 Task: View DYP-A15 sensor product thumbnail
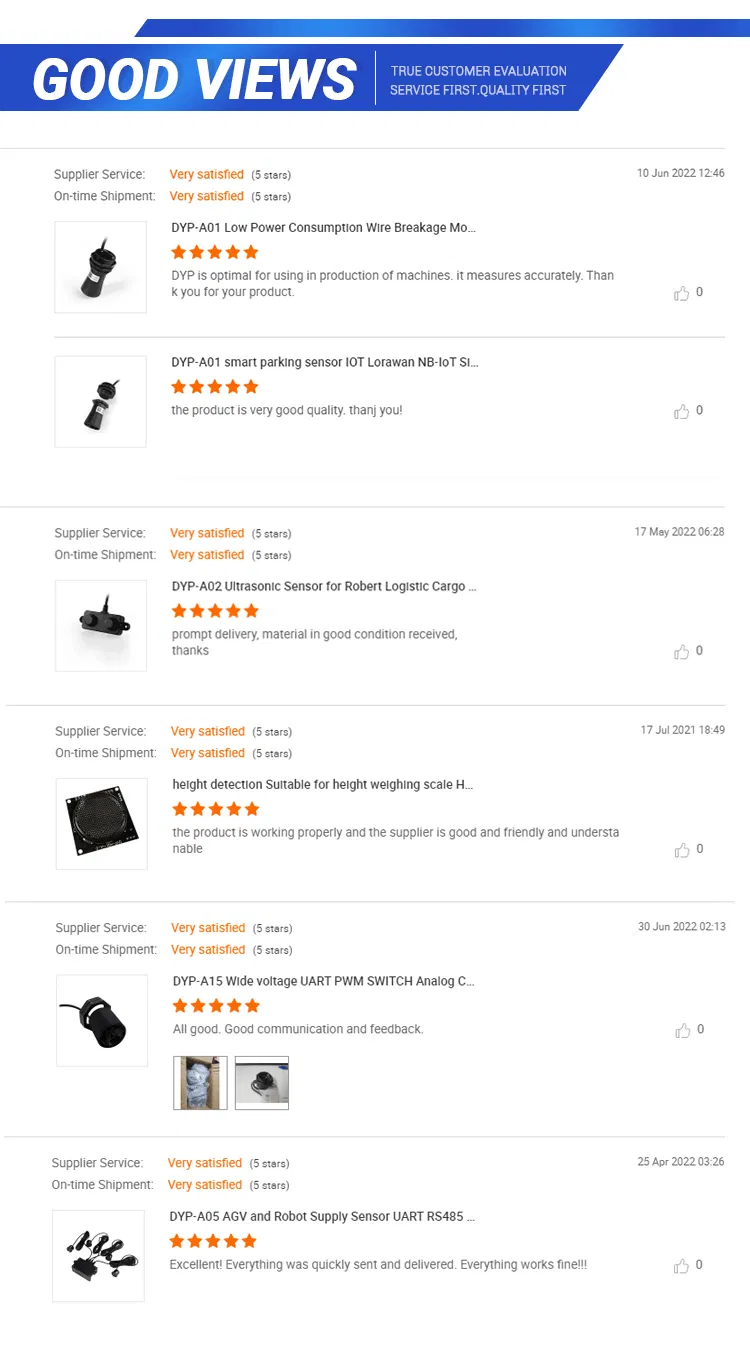(x=101, y=1020)
